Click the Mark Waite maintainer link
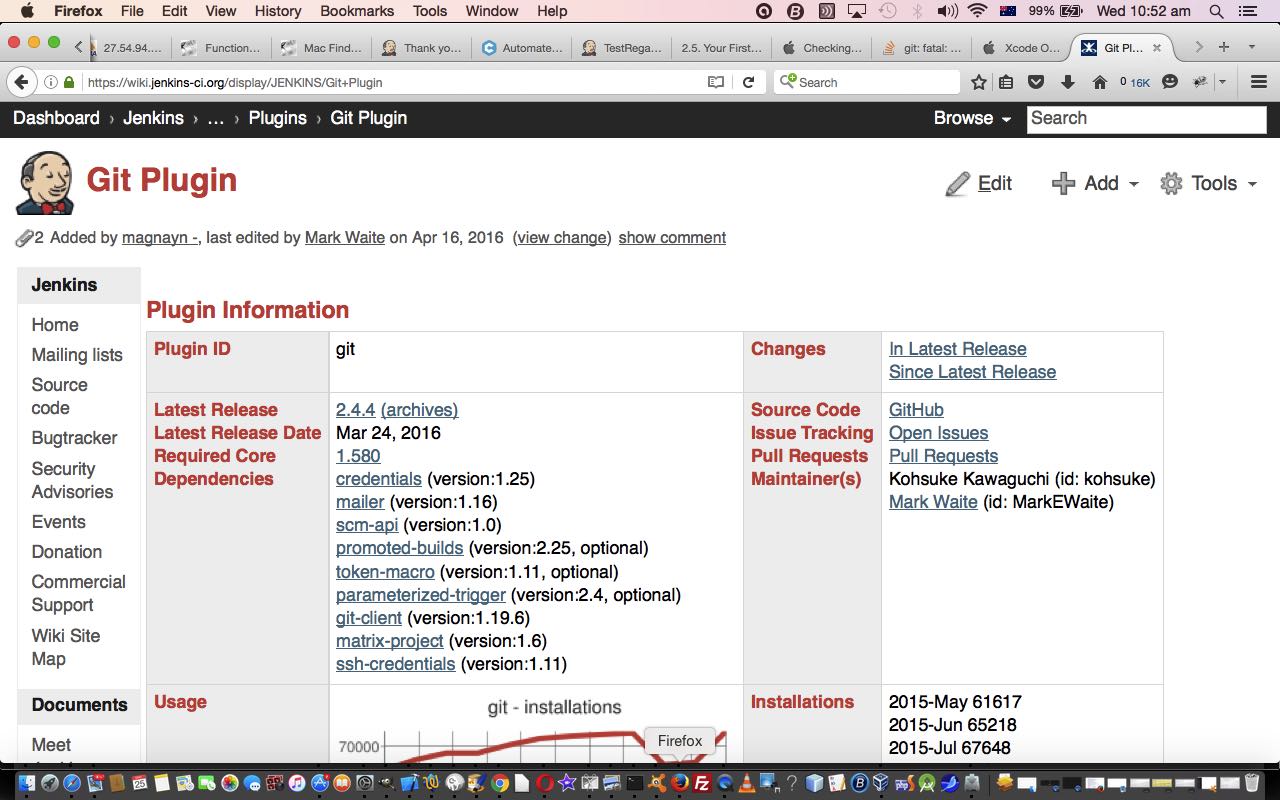Image resolution: width=1280 pixels, height=800 pixels. click(933, 502)
